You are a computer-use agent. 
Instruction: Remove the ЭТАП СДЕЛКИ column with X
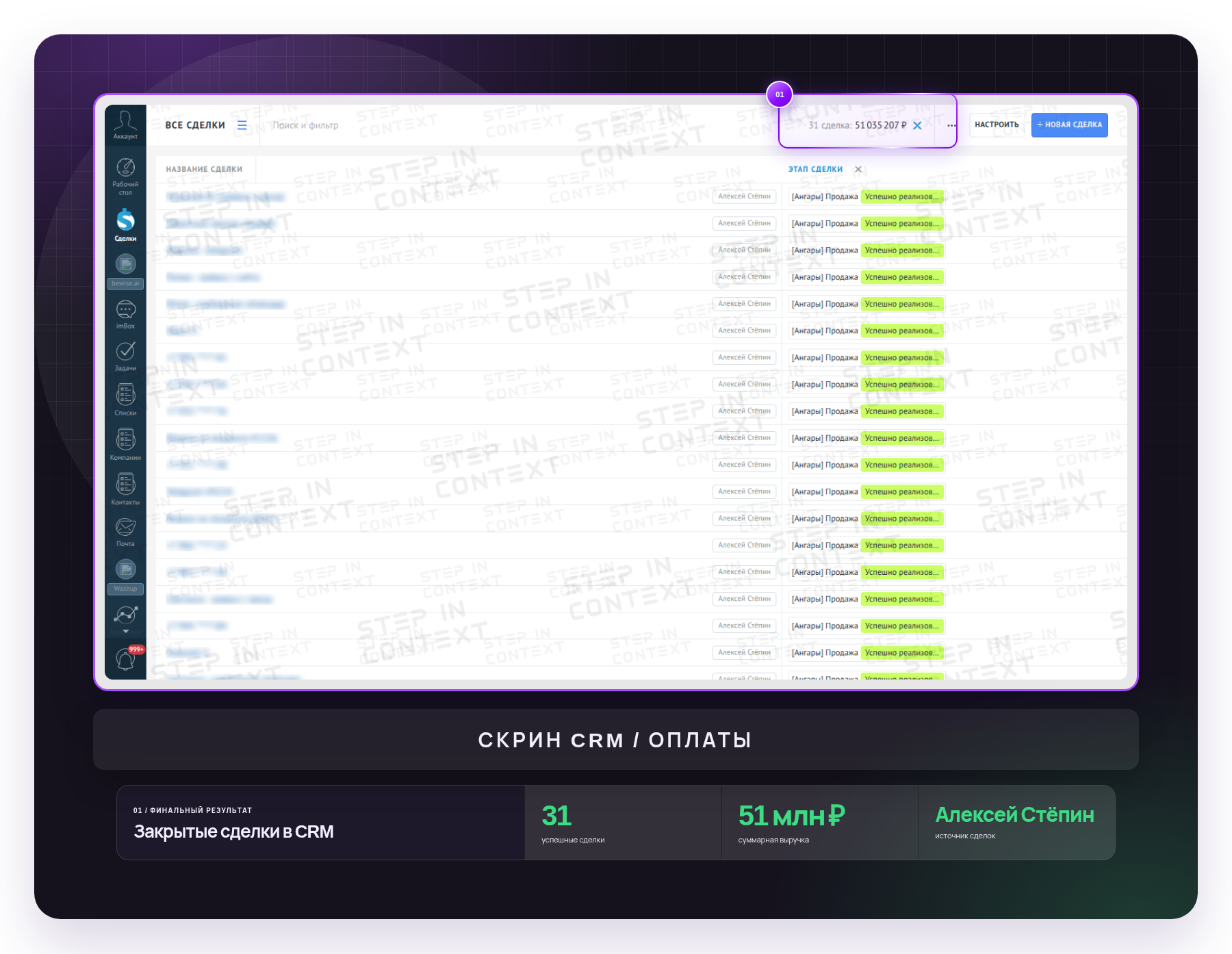858,169
